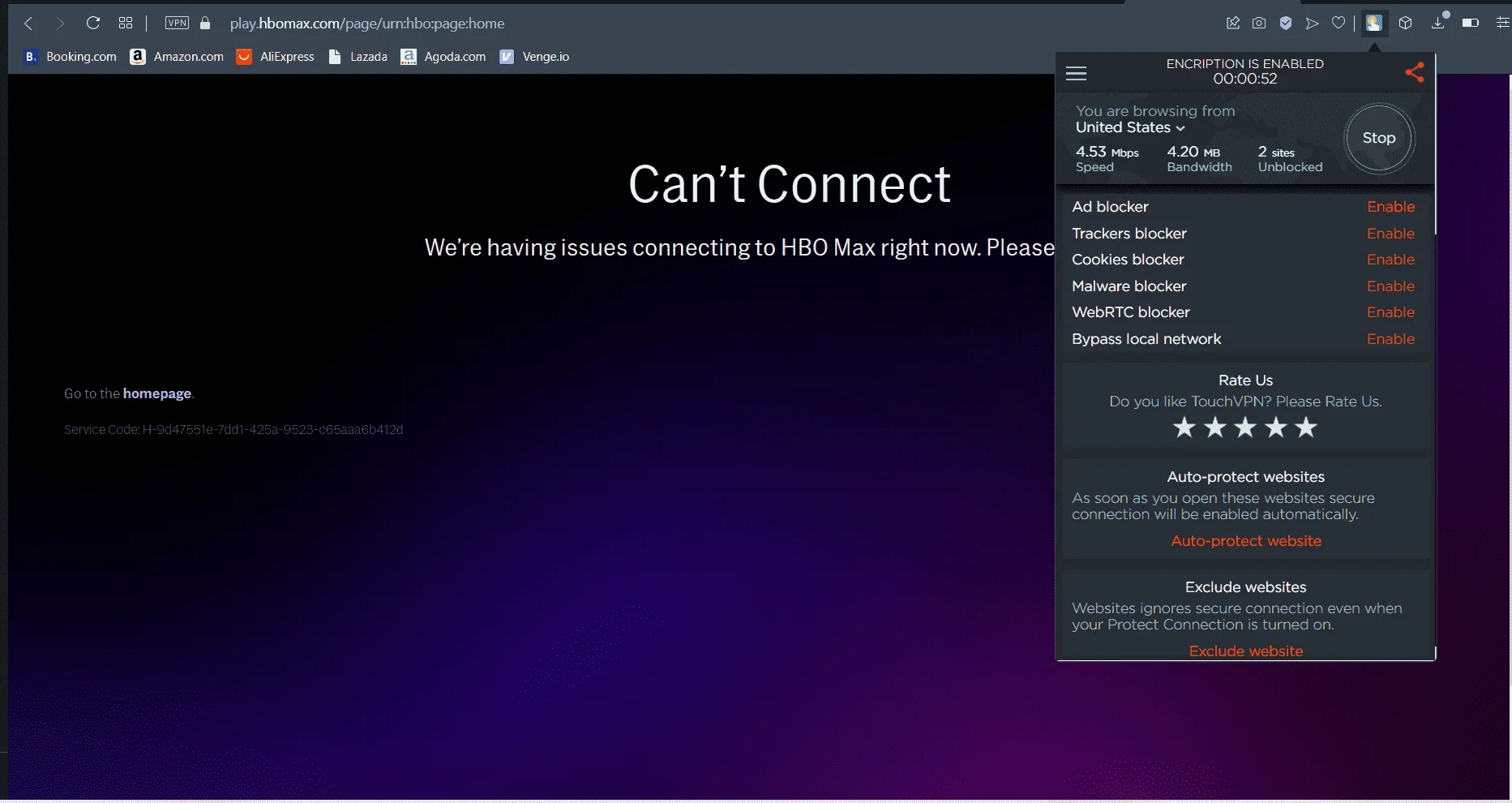
Task: Rate TouchVPN five stars
Action: coord(1306,427)
